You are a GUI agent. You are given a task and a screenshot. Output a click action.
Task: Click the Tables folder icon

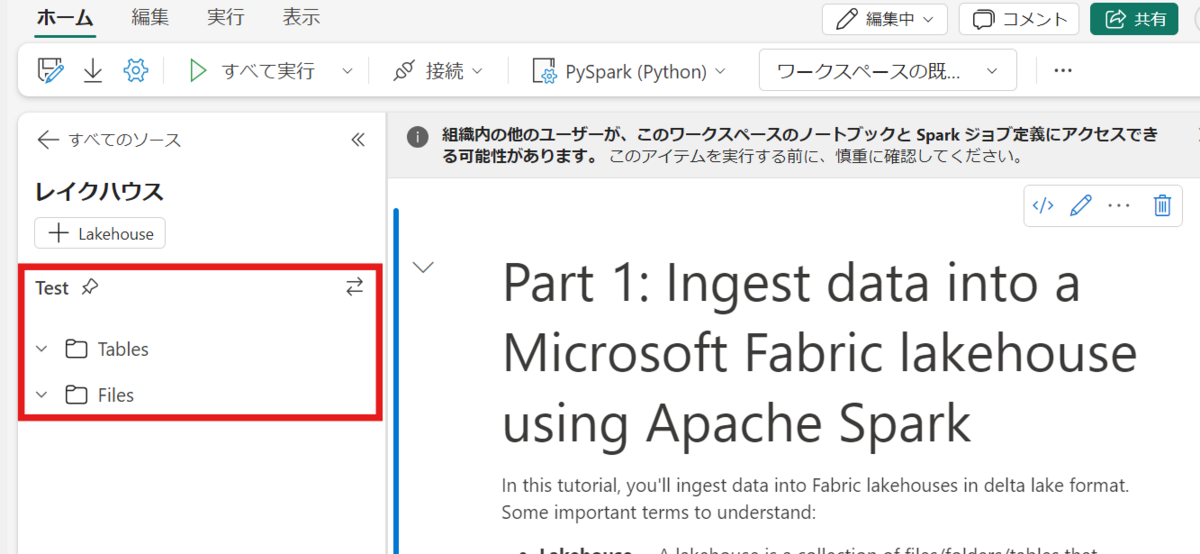click(x=76, y=349)
